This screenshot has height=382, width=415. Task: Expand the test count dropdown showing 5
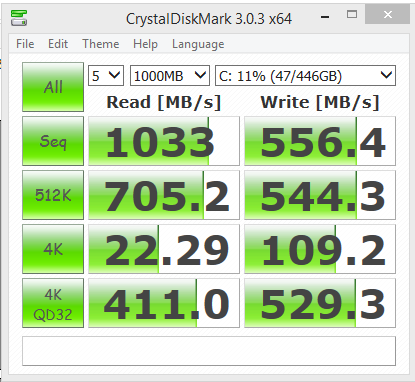[106, 76]
